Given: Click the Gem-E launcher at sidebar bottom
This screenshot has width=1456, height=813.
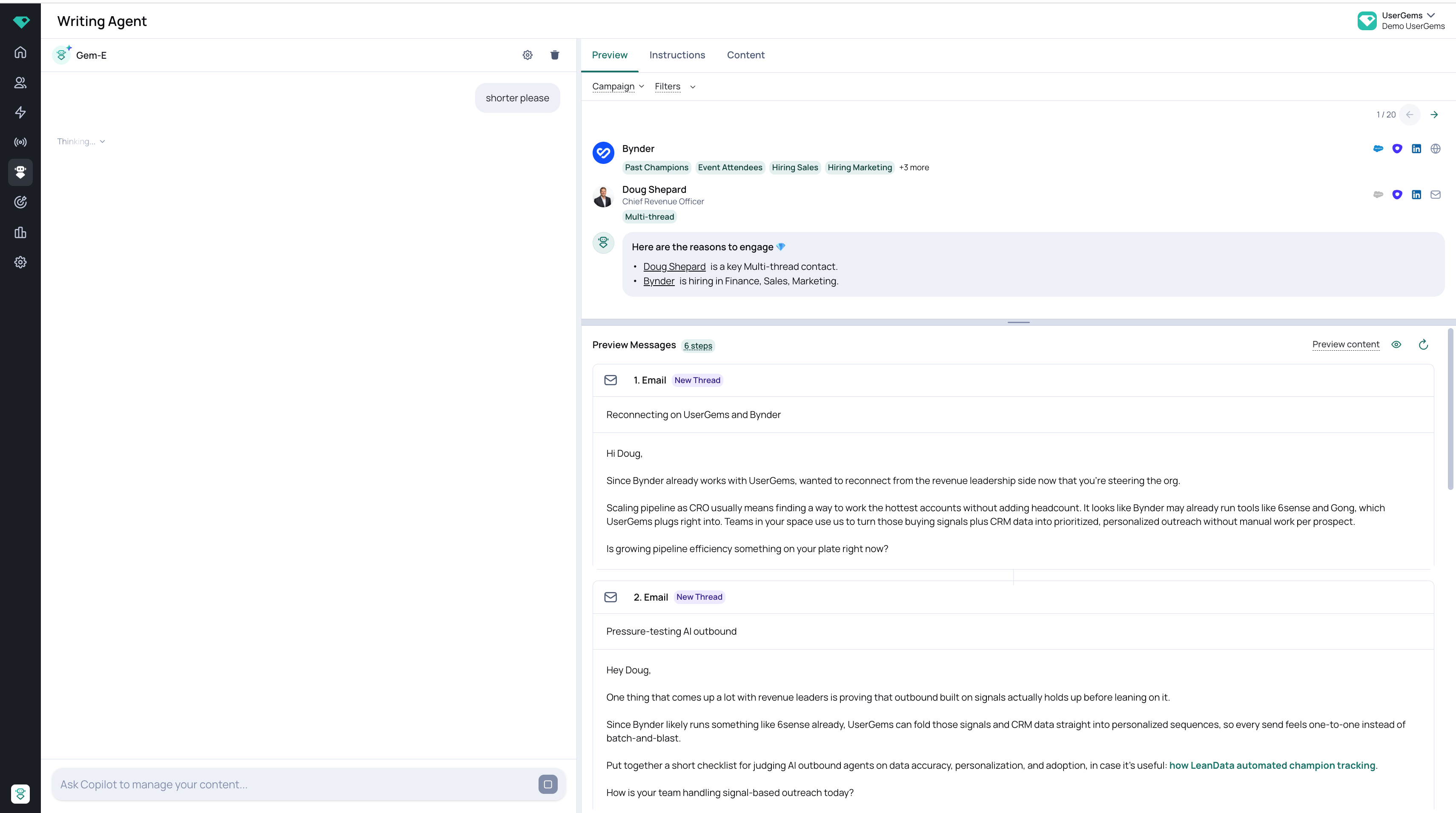Looking at the screenshot, I should (20, 794).
